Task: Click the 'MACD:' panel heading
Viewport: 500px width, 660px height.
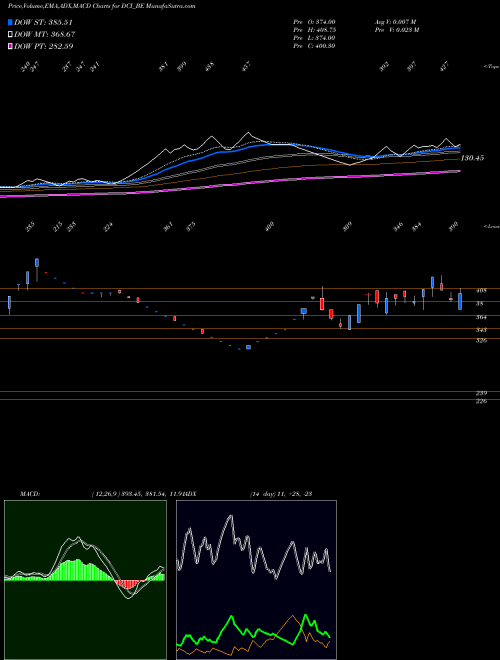Action: point(30,494)
